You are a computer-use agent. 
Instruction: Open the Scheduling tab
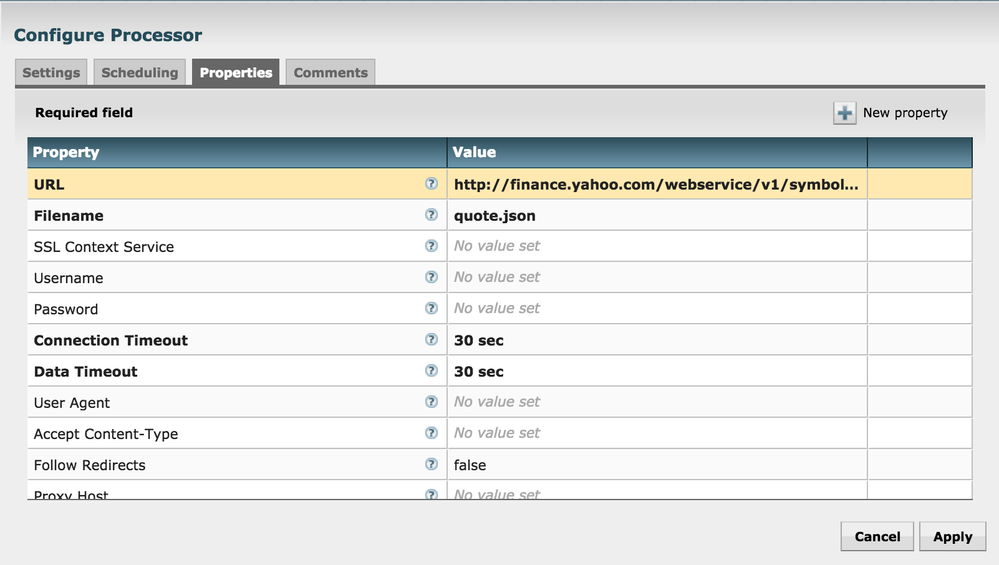pyautogui.click(x=140, y=73)
